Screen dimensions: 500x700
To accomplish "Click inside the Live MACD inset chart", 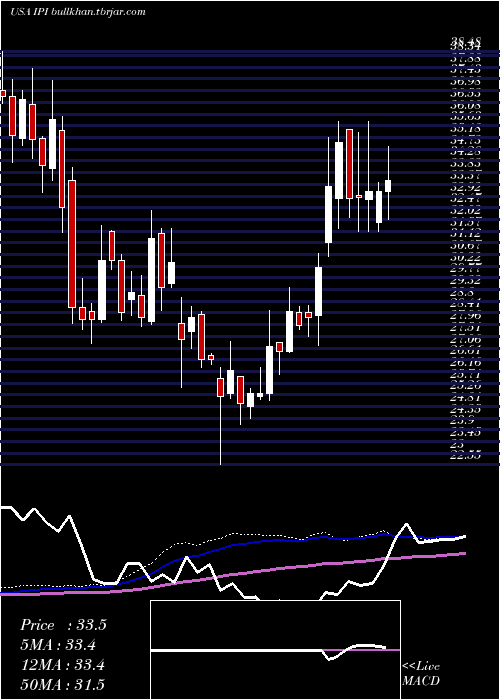I will click(x=275, y=650).
